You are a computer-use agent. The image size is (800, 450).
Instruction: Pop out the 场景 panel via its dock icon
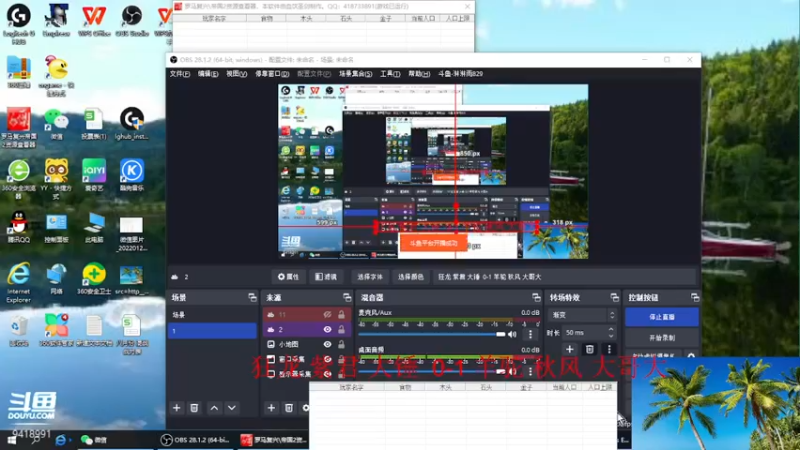252,297
